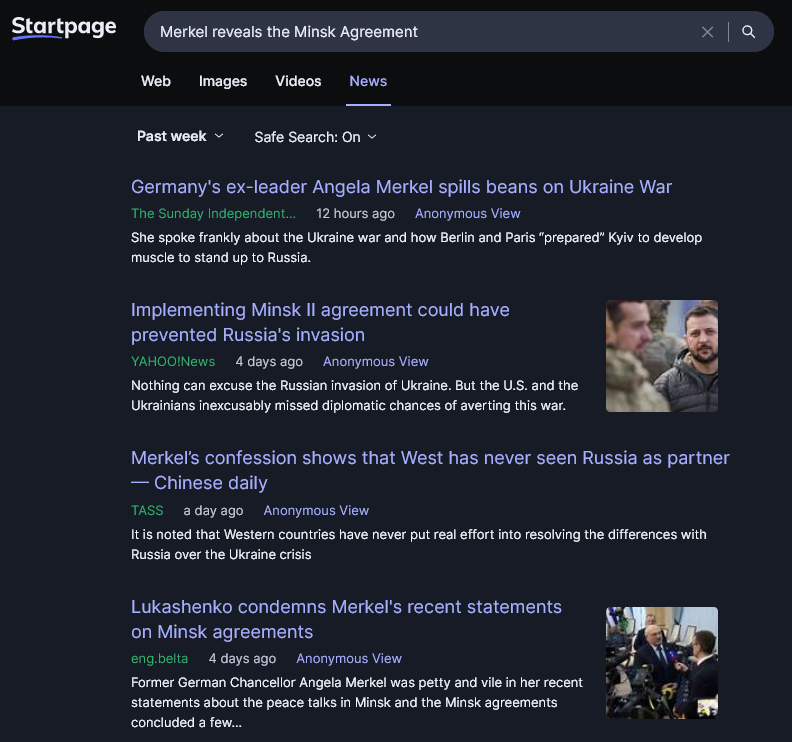792x742 pixels.
Task: Click the Startpage logo
Action: 64,28
